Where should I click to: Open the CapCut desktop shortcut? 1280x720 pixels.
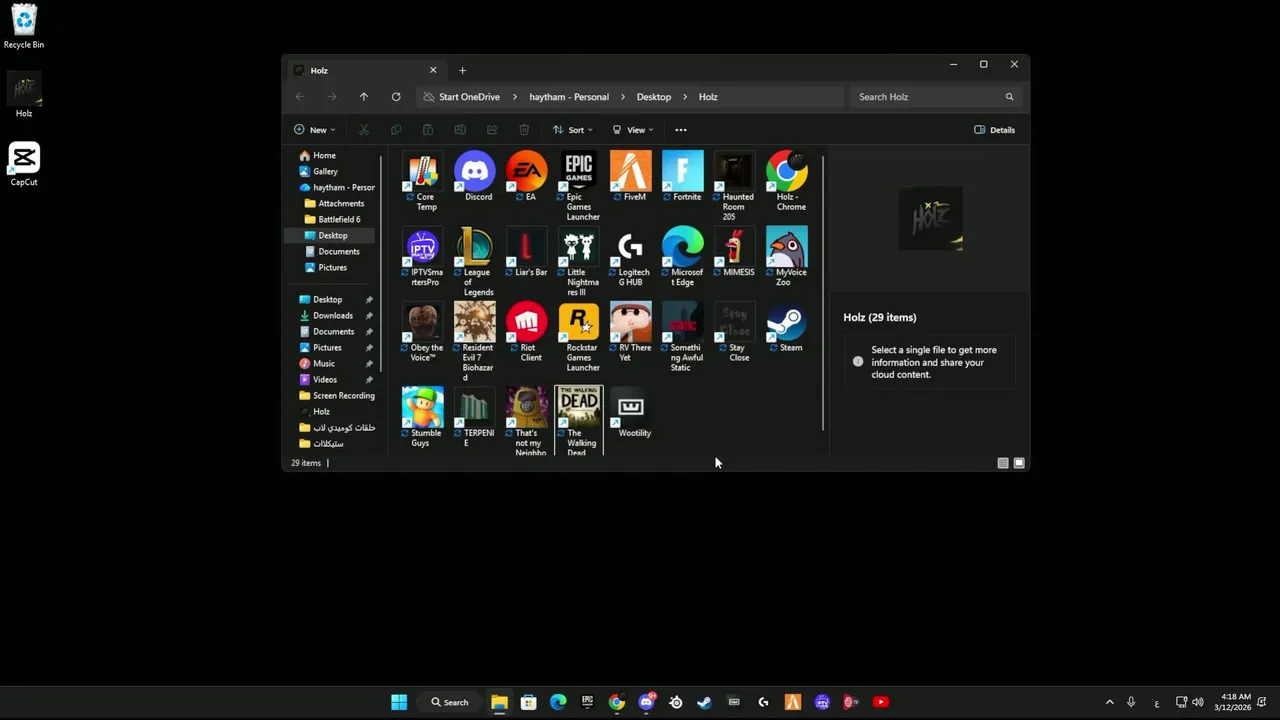(x=24, y=164)
